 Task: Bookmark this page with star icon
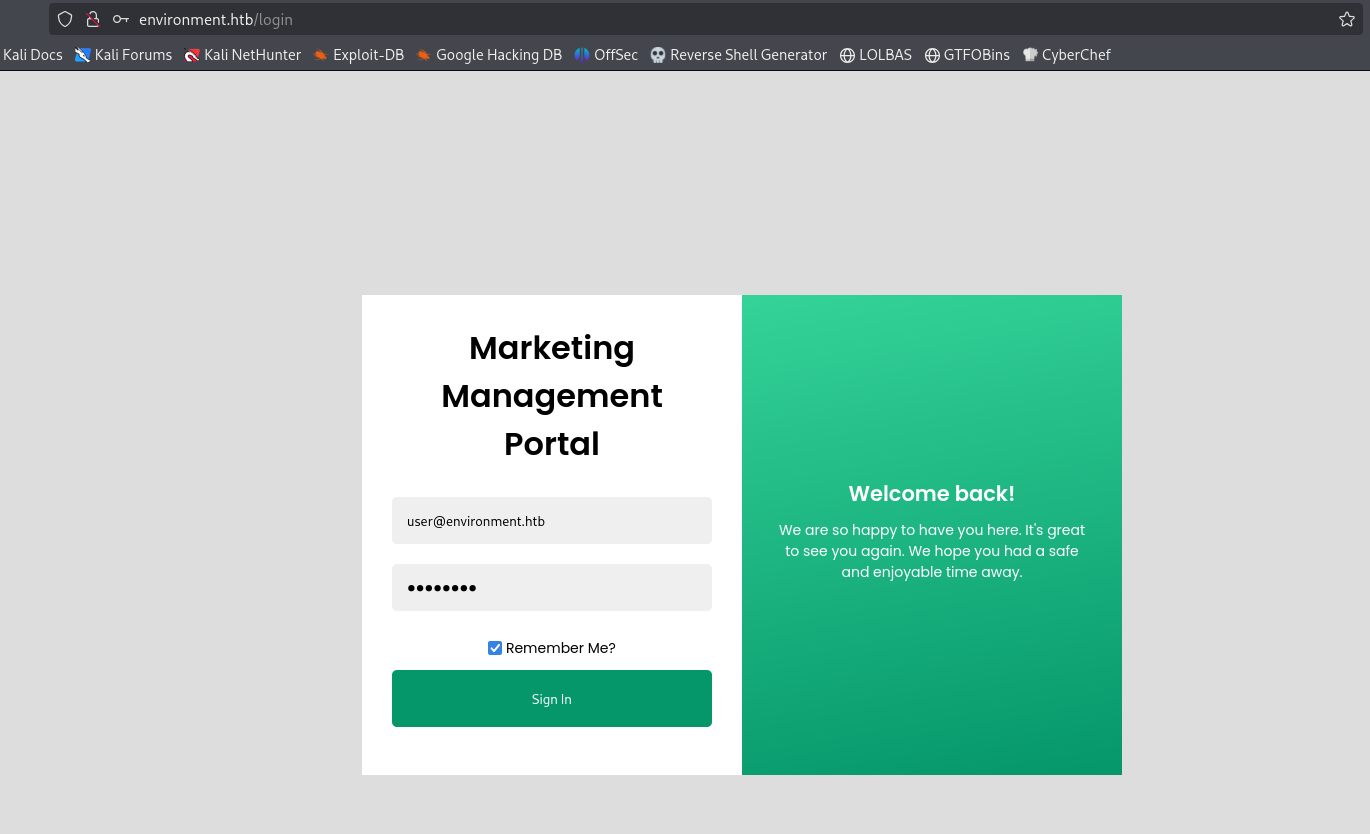1346,19
